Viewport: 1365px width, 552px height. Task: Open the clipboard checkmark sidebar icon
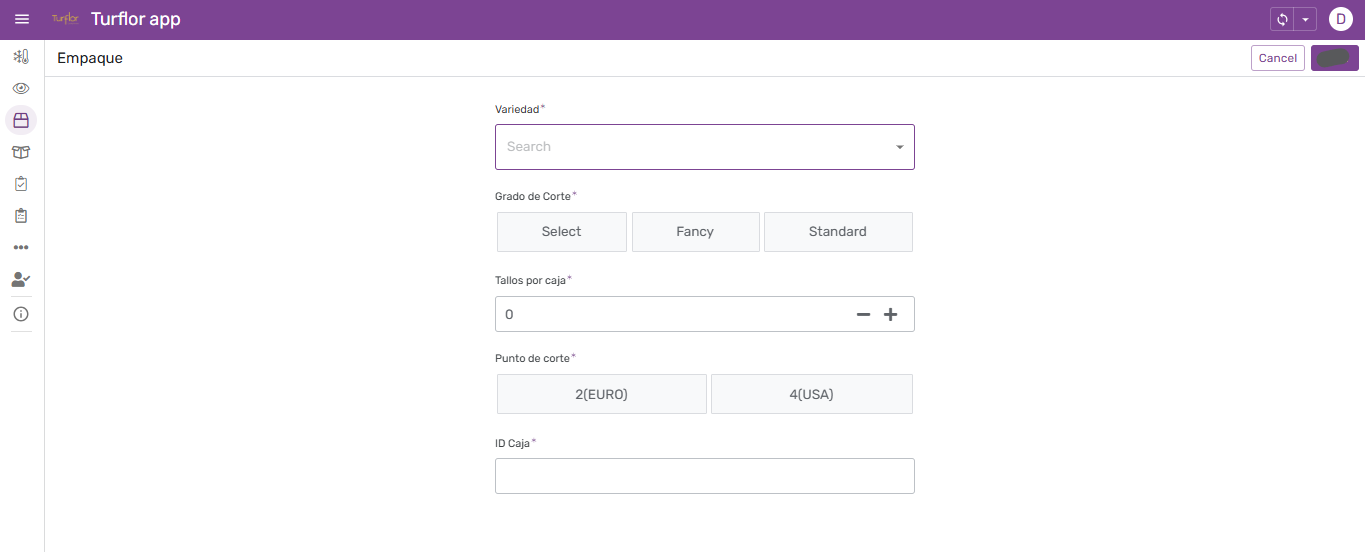21,184
